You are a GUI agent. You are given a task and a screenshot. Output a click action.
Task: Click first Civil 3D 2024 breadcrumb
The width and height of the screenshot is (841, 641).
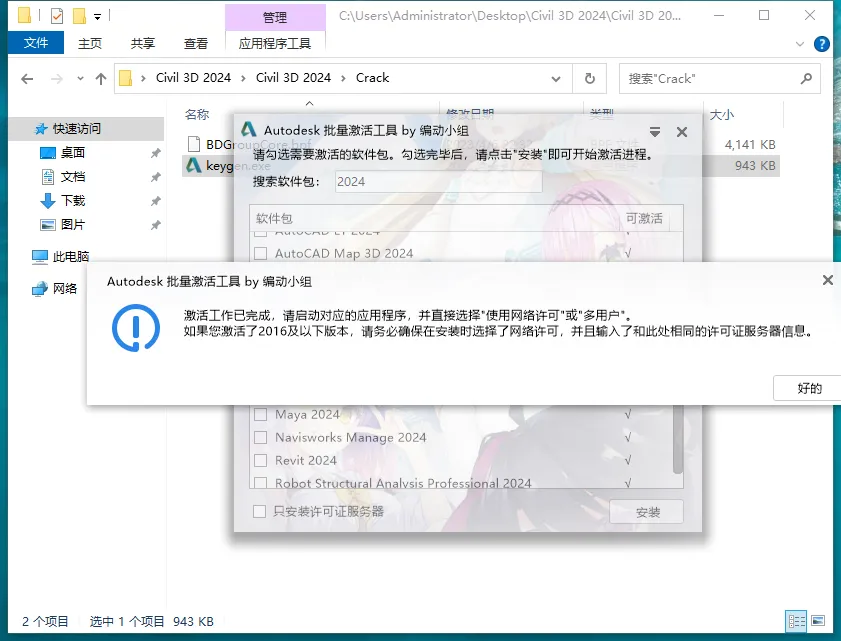click(193, 78)
